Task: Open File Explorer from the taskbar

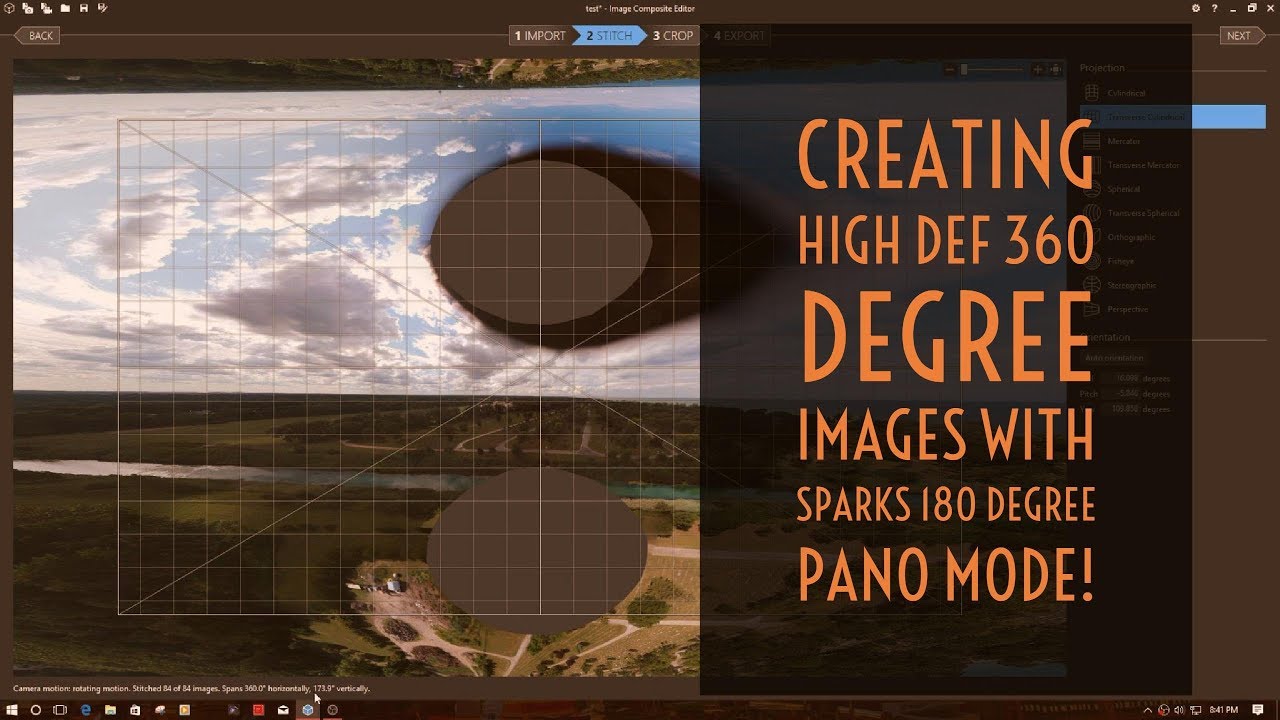Action: [x=110, y=710]
